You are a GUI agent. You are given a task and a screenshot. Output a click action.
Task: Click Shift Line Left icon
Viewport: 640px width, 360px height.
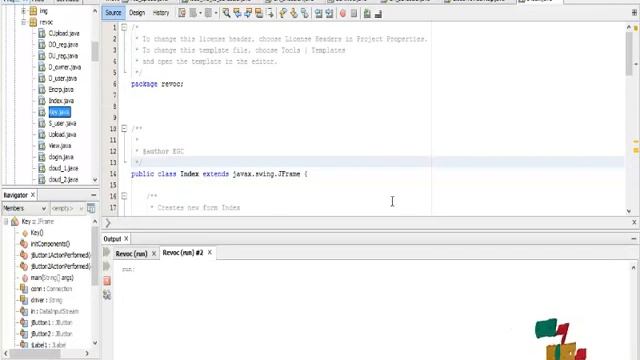coord(318,13)
